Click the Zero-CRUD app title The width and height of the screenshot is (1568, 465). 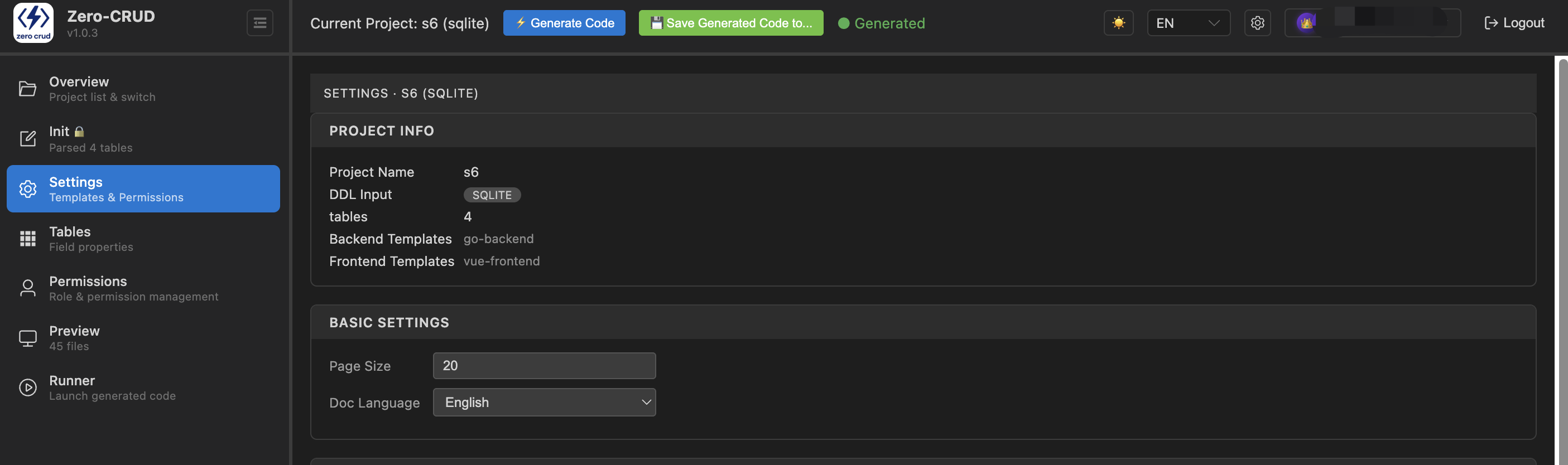click(111, 16)
